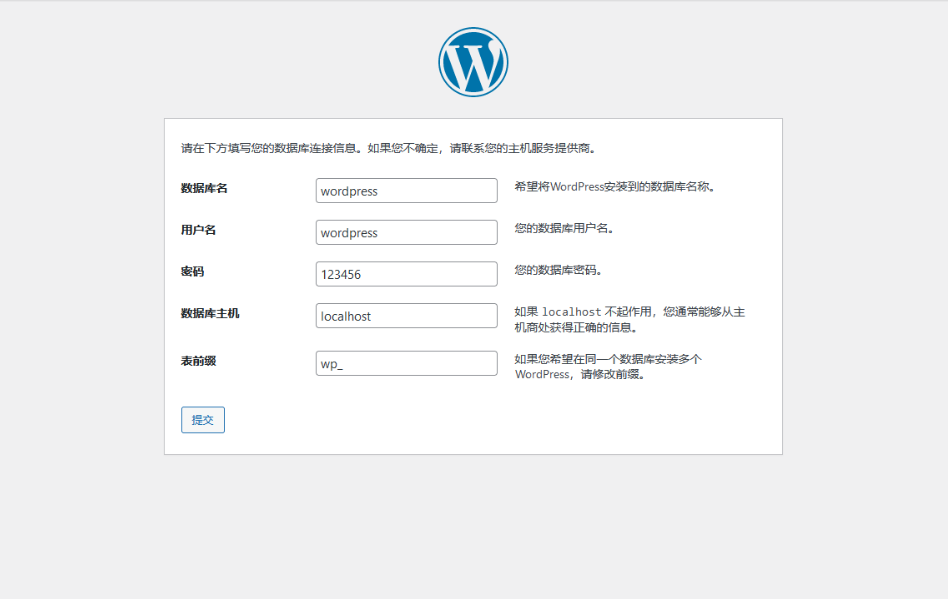The width and height of the screenshot is (948, 599).
Task: Click the 密码 label
Action: tap(192, 271)
